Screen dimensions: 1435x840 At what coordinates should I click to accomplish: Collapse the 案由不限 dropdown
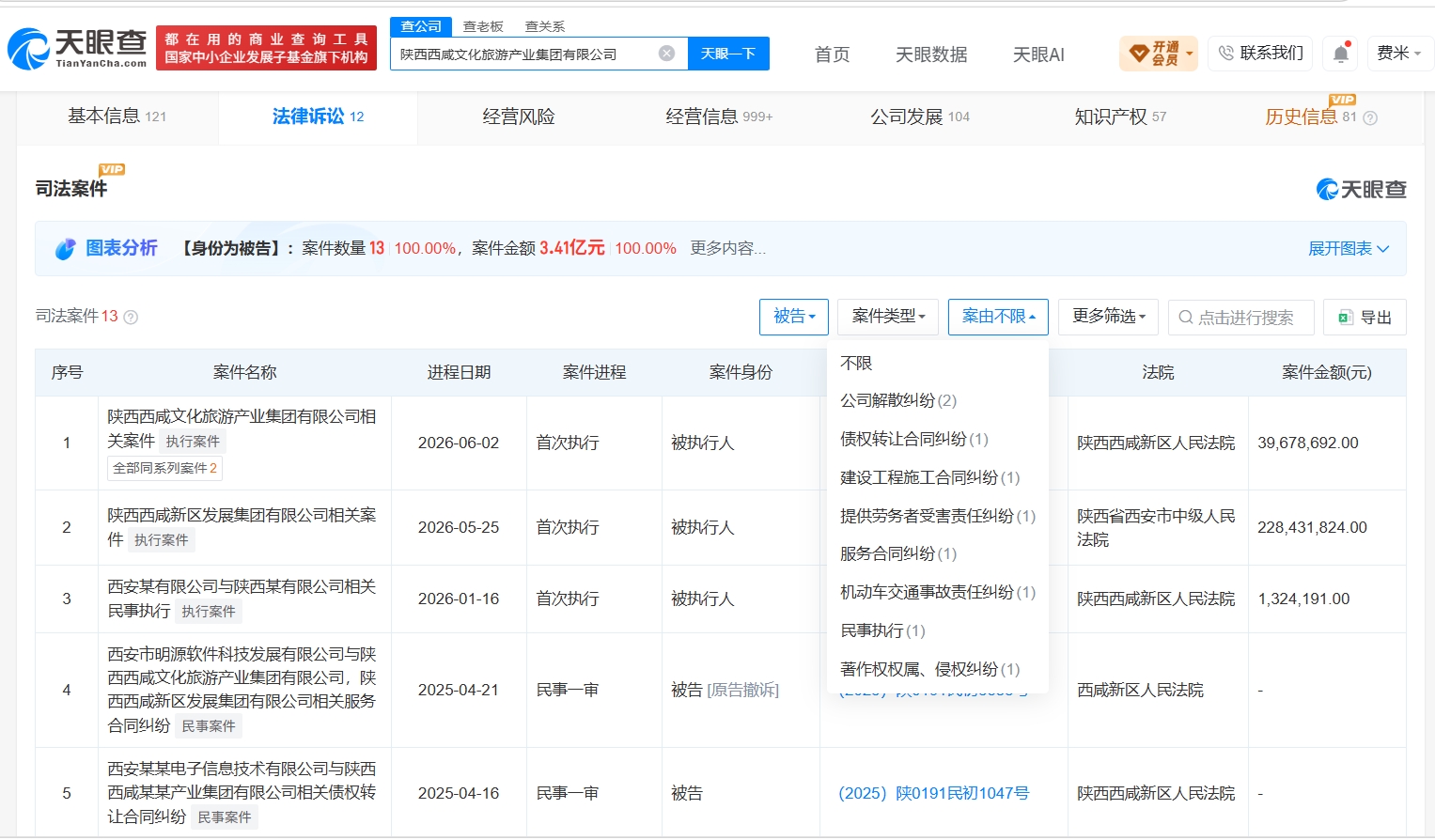(998, 317)
